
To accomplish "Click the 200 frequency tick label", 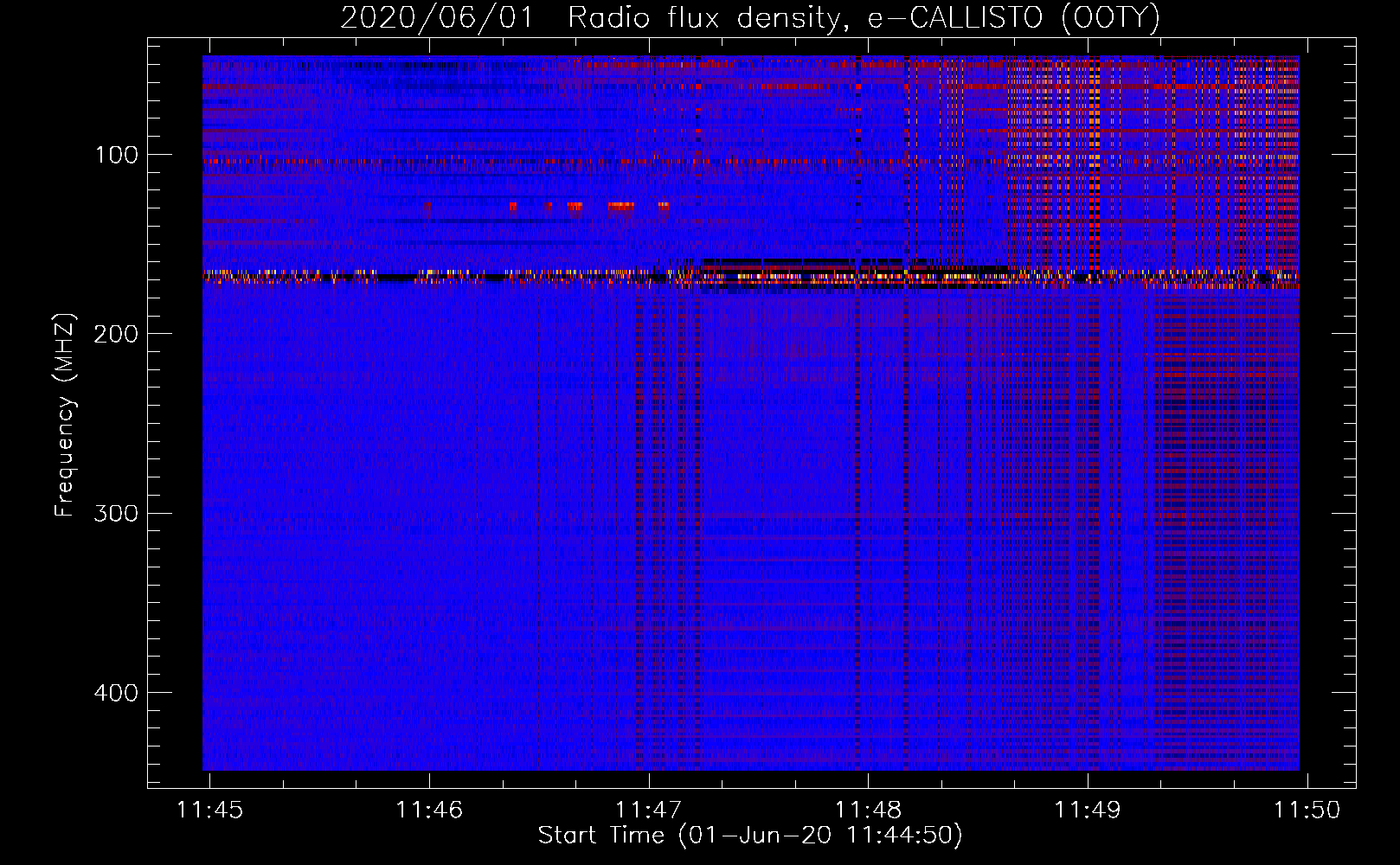I will pos(116,334).
